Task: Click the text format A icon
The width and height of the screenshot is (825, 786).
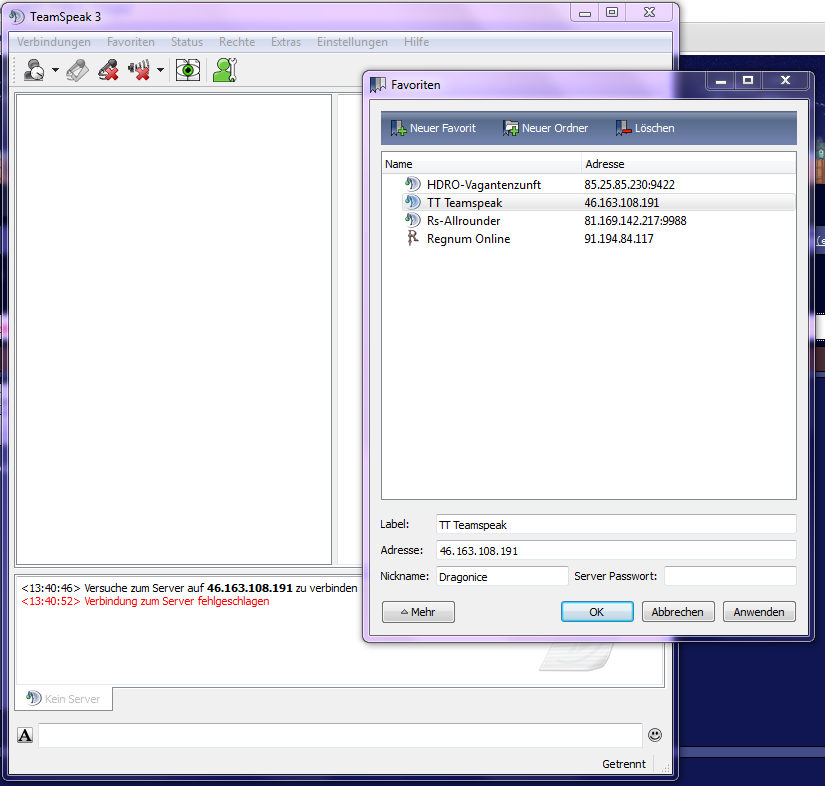Action: 25,736
